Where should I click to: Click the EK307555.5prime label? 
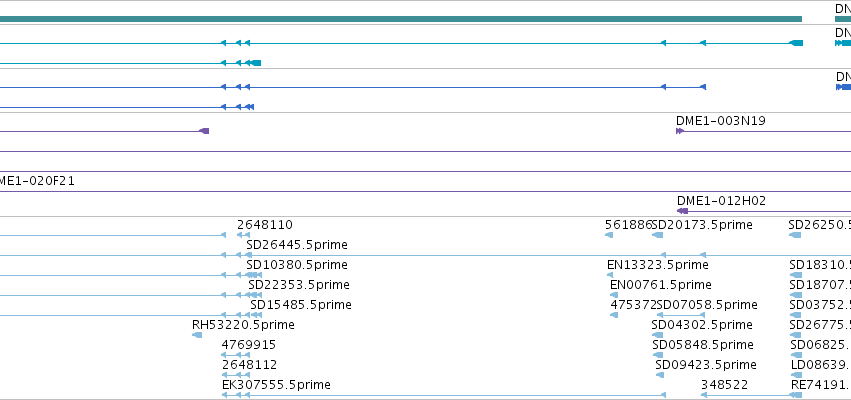[276, 385]
